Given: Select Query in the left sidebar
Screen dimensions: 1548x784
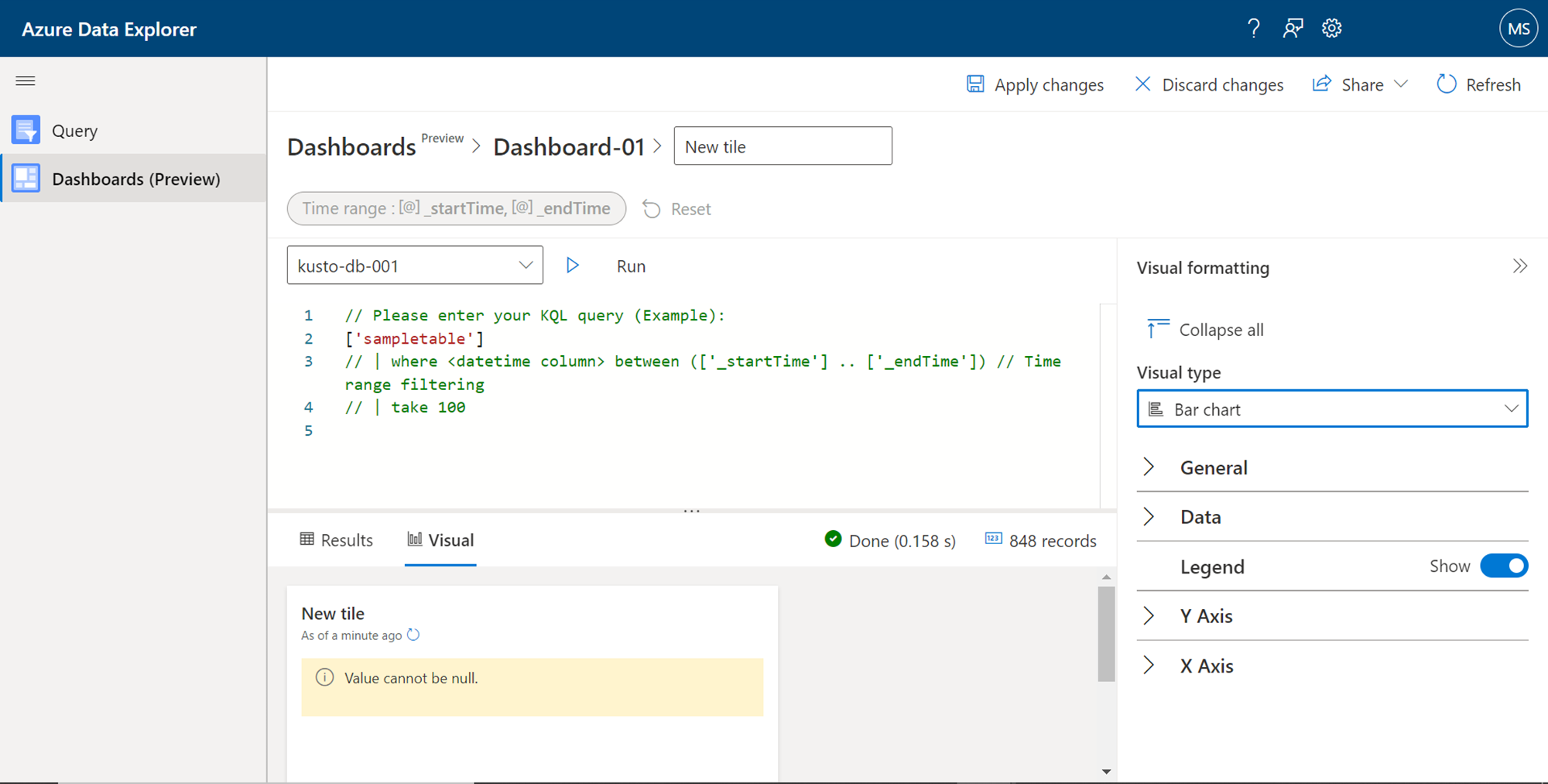Looking at the screenshot, I should tap(74, 130).
